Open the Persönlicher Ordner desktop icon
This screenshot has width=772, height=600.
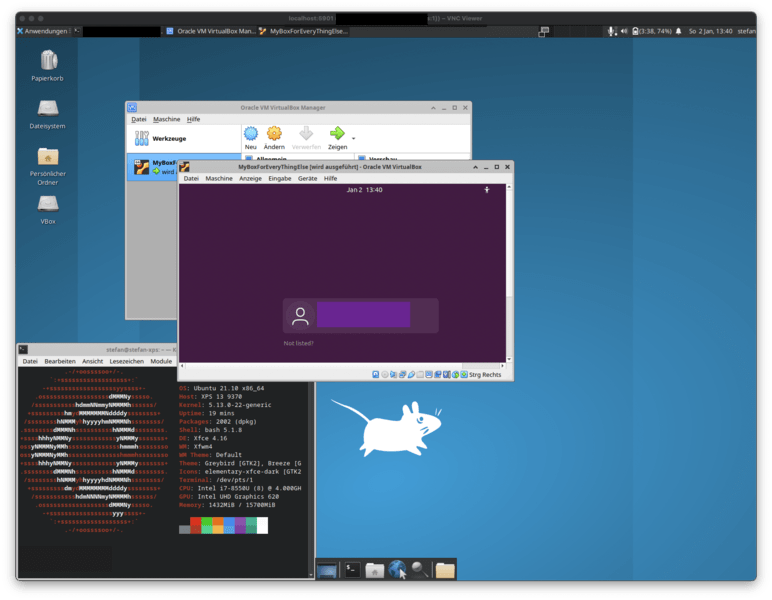click(48, 166)
